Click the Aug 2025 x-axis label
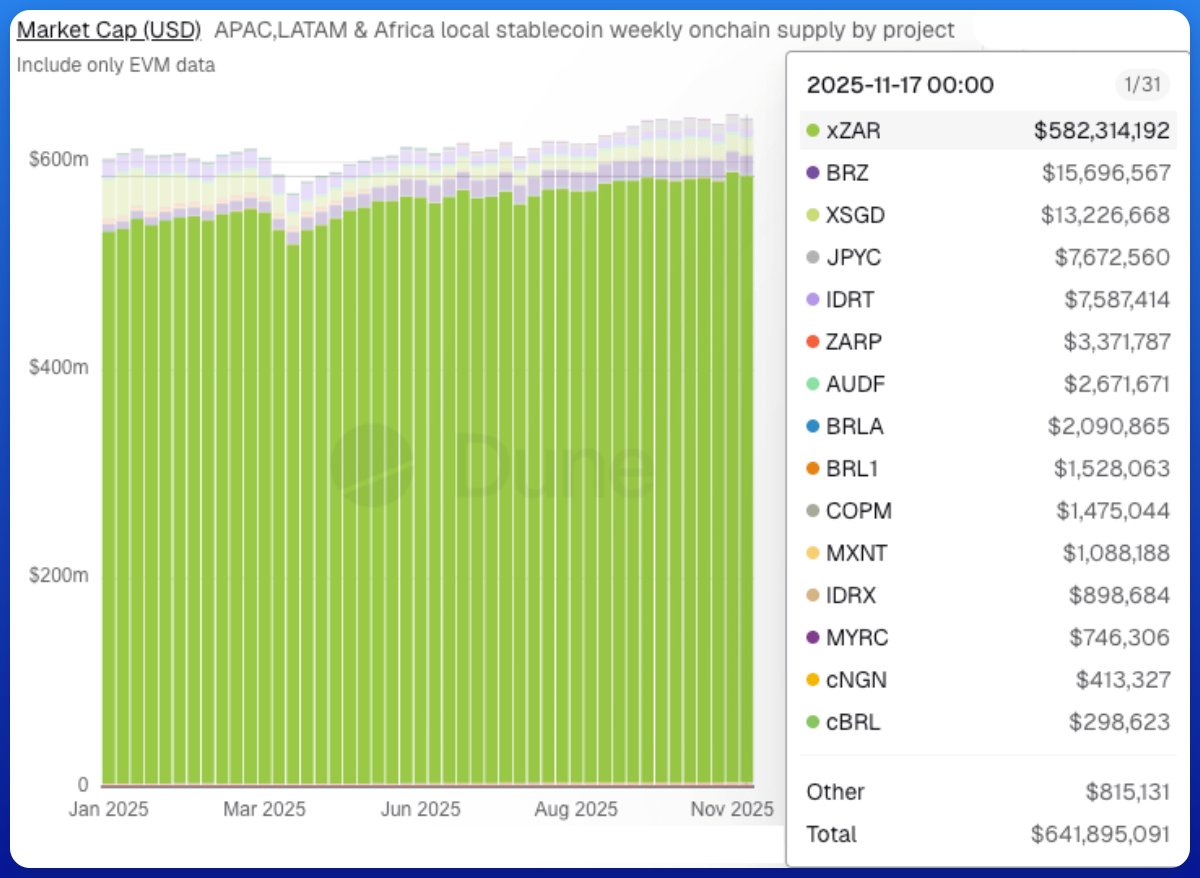 577,809
